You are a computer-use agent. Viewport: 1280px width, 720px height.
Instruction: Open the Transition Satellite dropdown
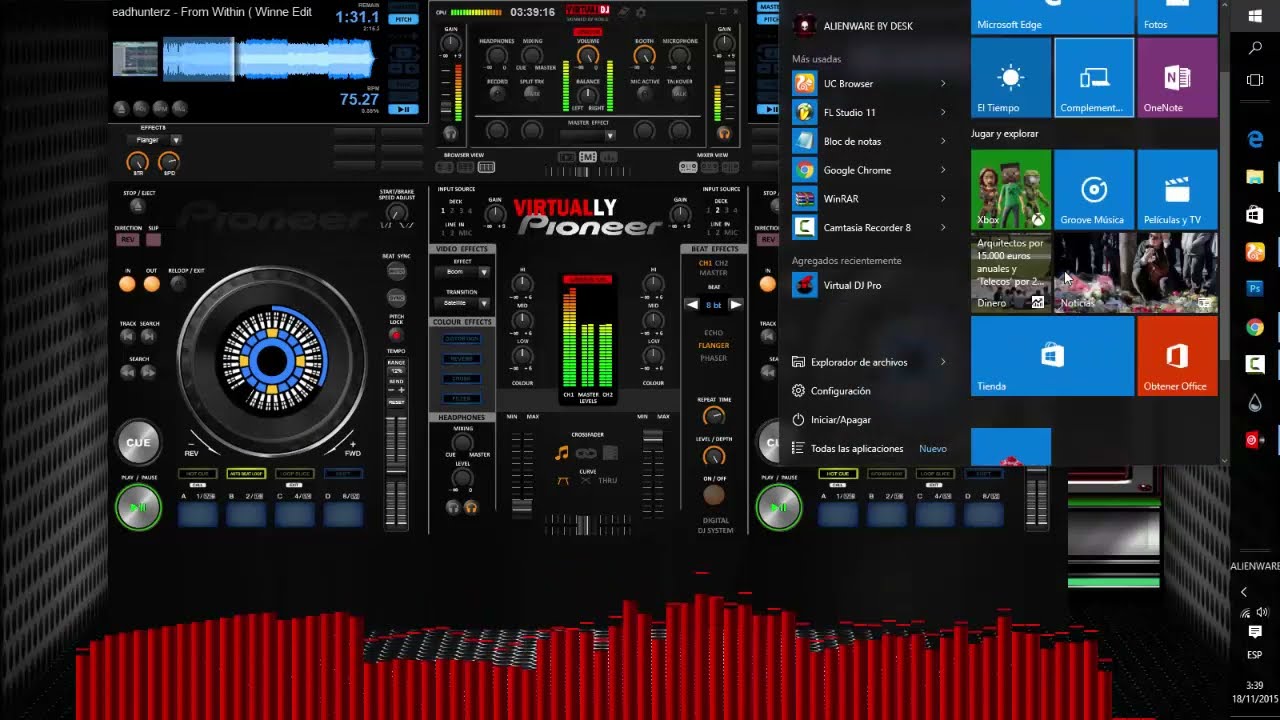tap(484, 303)
